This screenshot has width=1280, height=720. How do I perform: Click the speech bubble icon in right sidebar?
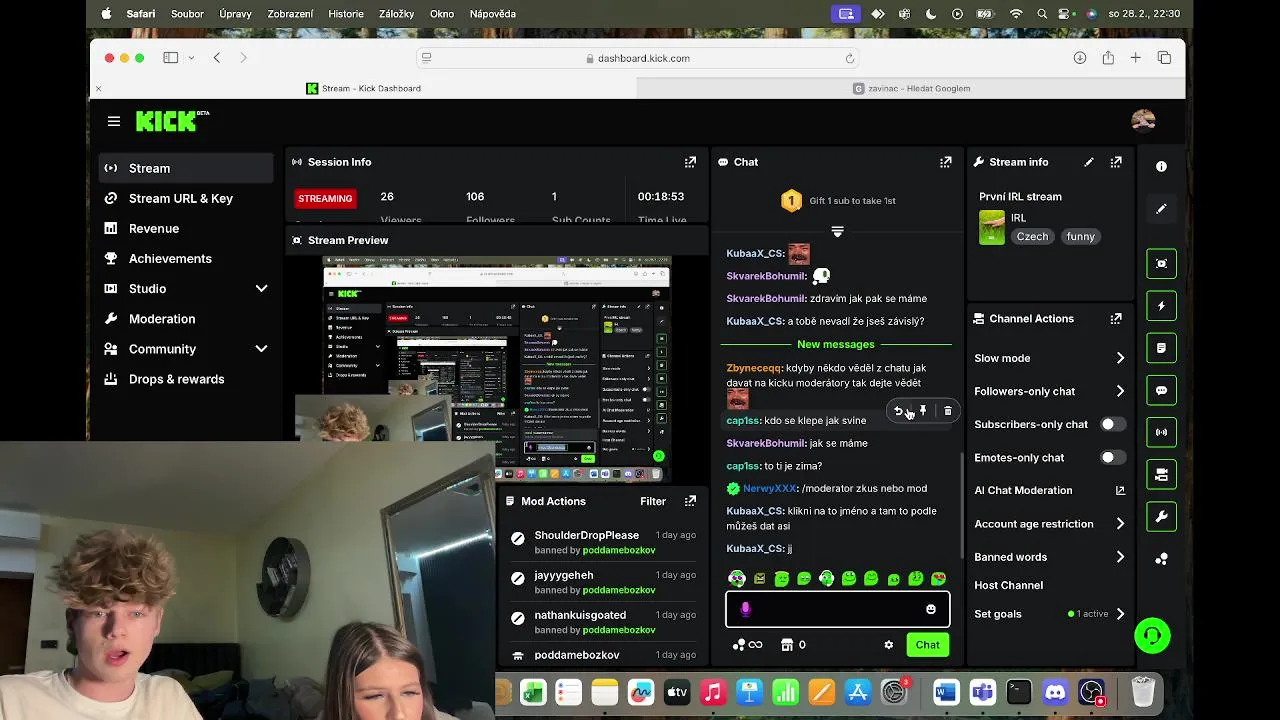[1161, 391]
